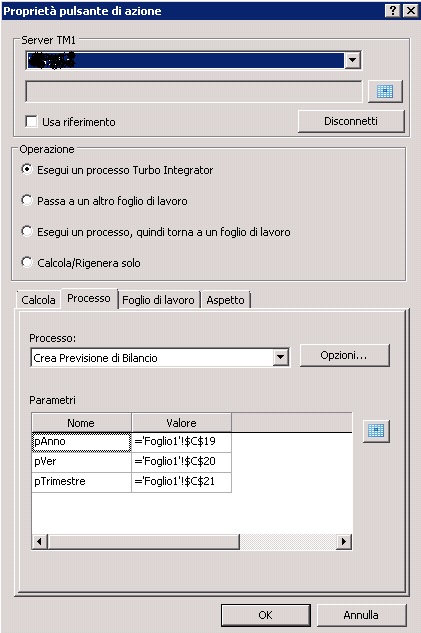This screenshot has width=421, height=633.
Task: Open the Foglio di lavoro tab
Action: click(x=158, y=300)
